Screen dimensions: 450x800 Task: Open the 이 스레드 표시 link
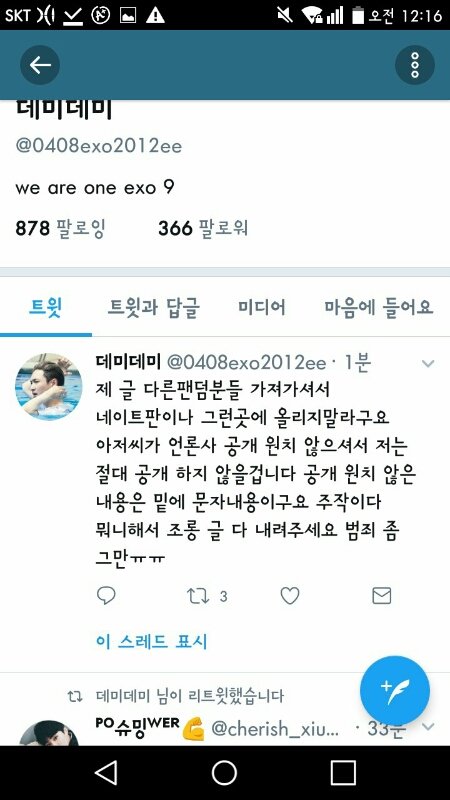pos(152,641)
